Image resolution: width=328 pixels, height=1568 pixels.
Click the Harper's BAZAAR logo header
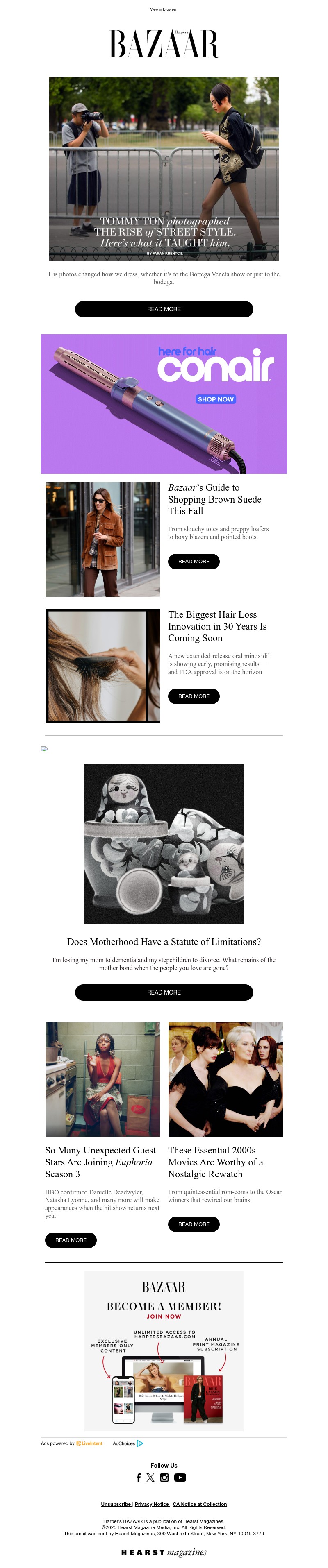[164, 44]
